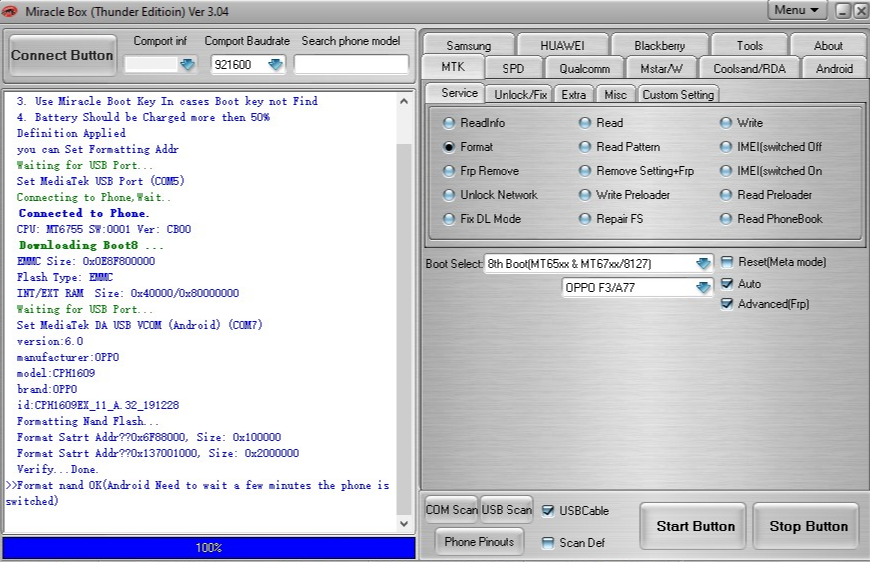Open the Comport inf dropdown arrow
This screenshot has height=562, width=870.
(x=188, y=65)
